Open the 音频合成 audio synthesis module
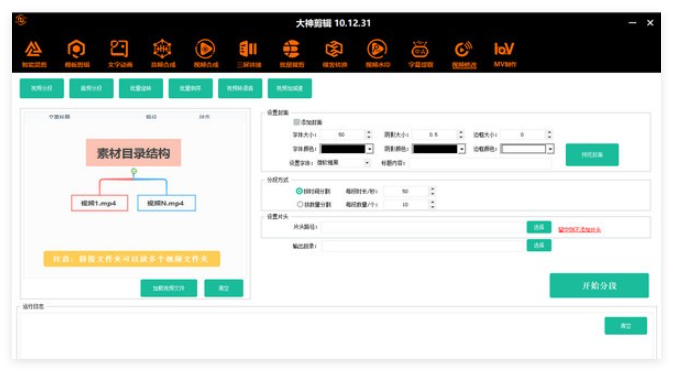This screenshot has height=371, width=673. click(x=163, y=53)
